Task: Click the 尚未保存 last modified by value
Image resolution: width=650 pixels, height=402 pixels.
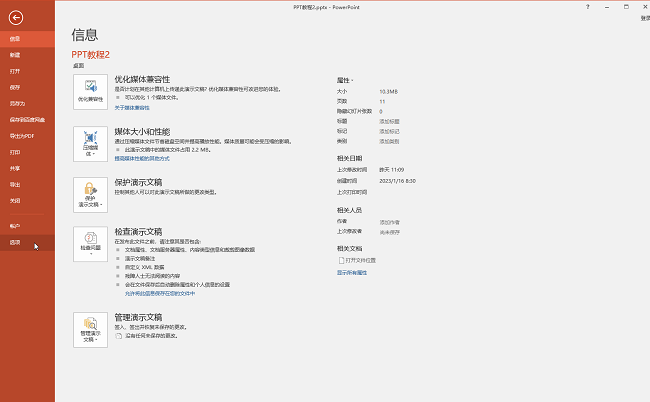Action: [390, 232]
